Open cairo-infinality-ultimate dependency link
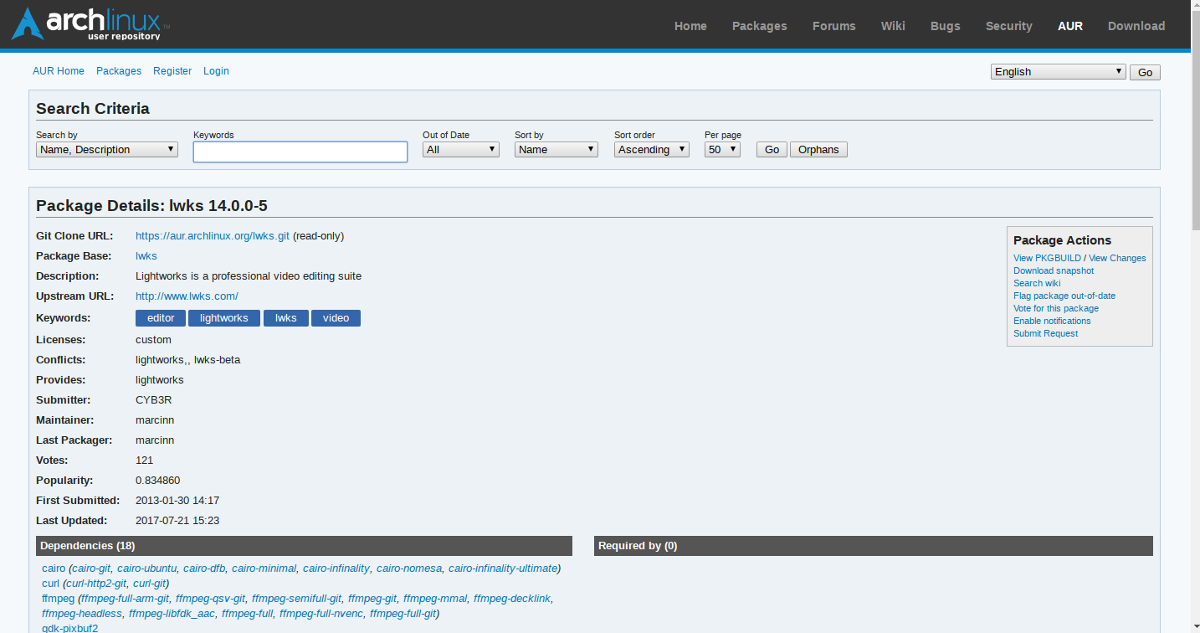The width and height of the screenshot is (1200, 633). 503,568
